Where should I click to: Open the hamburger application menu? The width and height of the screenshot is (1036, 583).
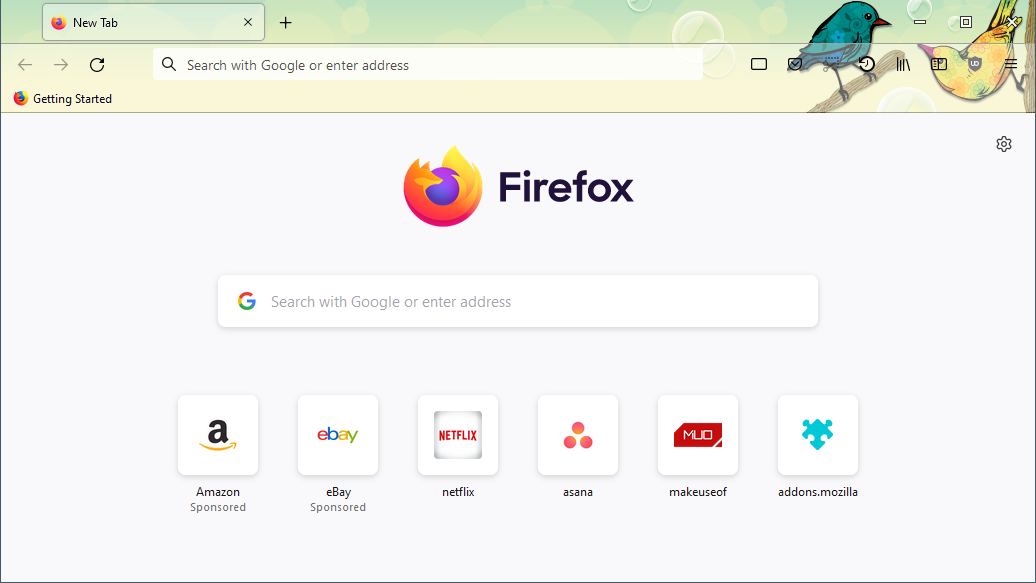click(1011, 65)
